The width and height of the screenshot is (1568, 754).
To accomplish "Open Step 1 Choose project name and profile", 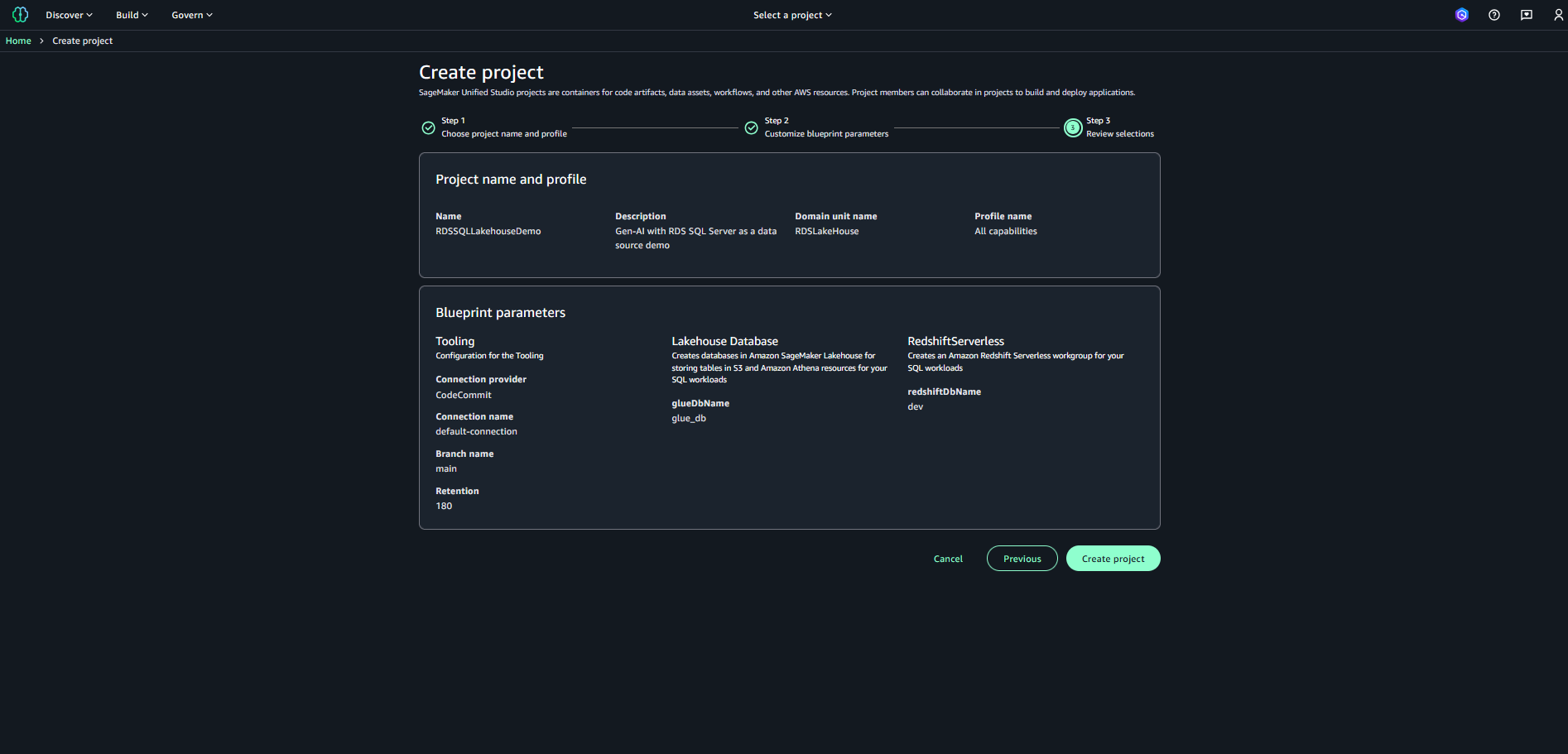I will coord(504,127).
